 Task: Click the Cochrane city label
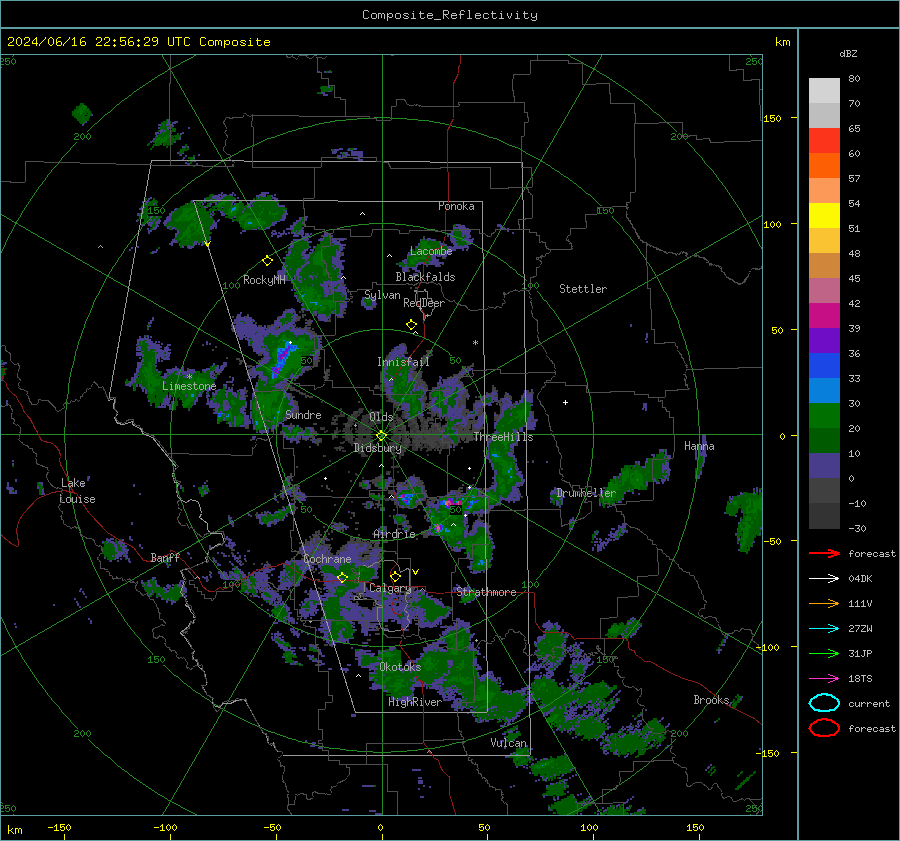(327, 559)
